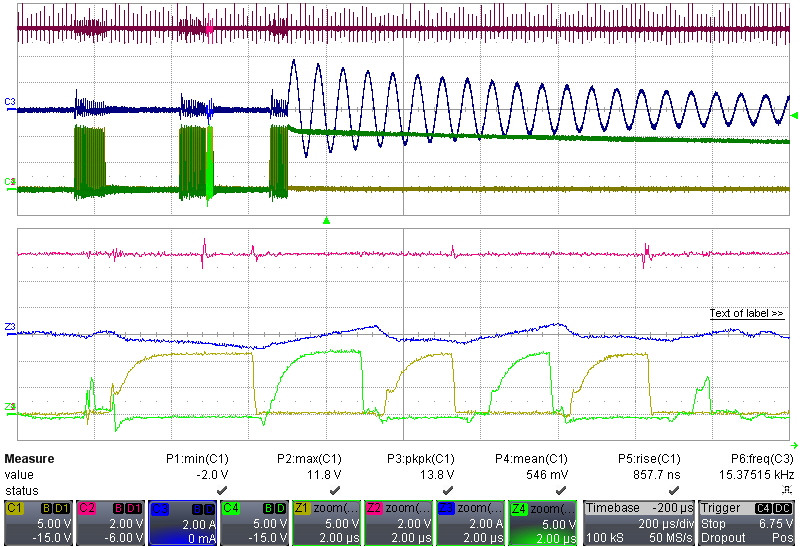Click the 'value' row label
800x547 pixels.
point(19,475)
